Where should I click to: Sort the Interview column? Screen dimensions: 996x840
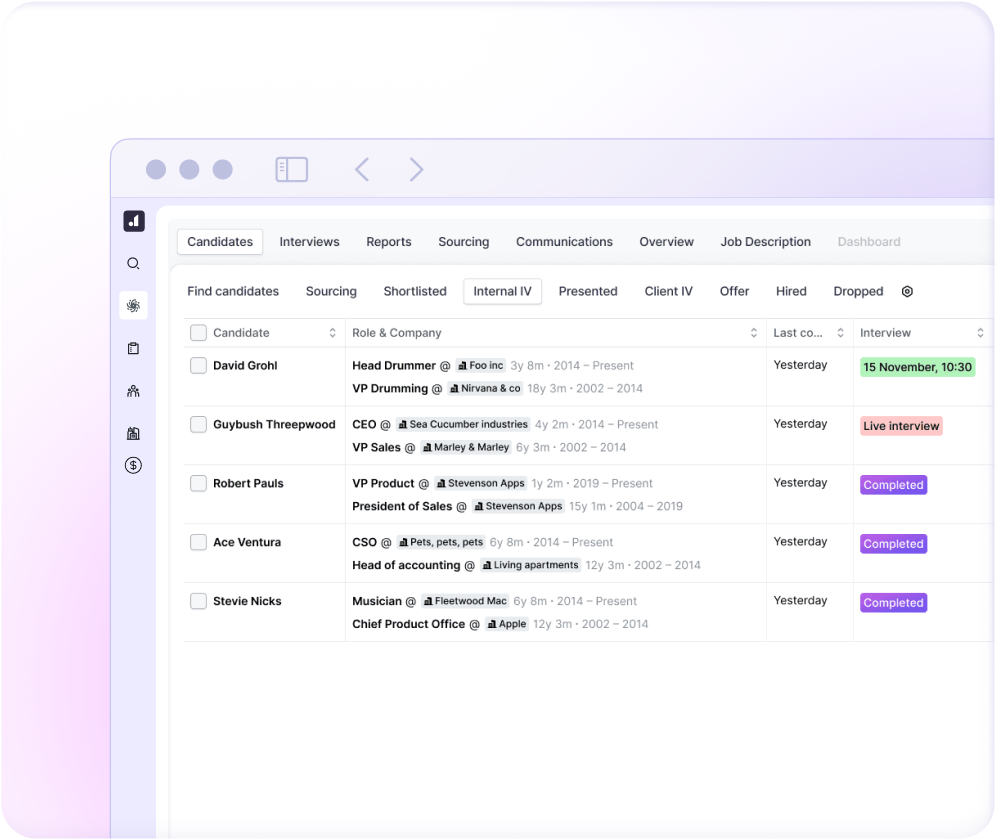click(980, 333)
